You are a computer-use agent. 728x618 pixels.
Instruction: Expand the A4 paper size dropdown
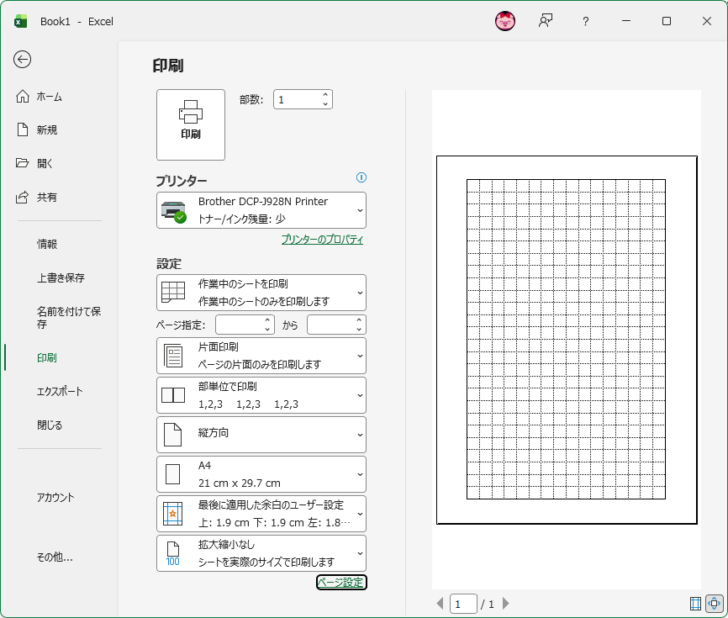[x=360, y=475]
